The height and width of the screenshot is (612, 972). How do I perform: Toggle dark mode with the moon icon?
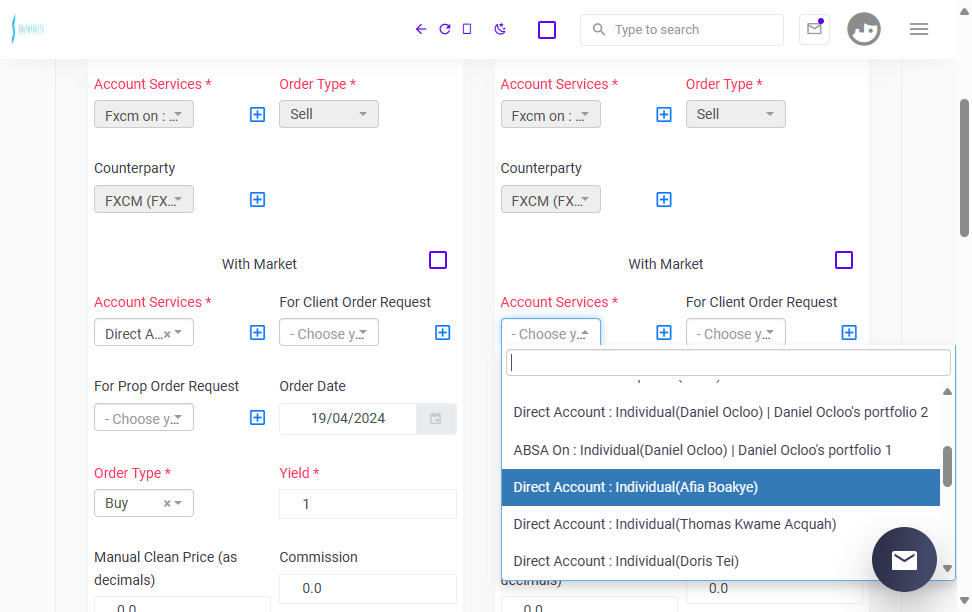500,29
